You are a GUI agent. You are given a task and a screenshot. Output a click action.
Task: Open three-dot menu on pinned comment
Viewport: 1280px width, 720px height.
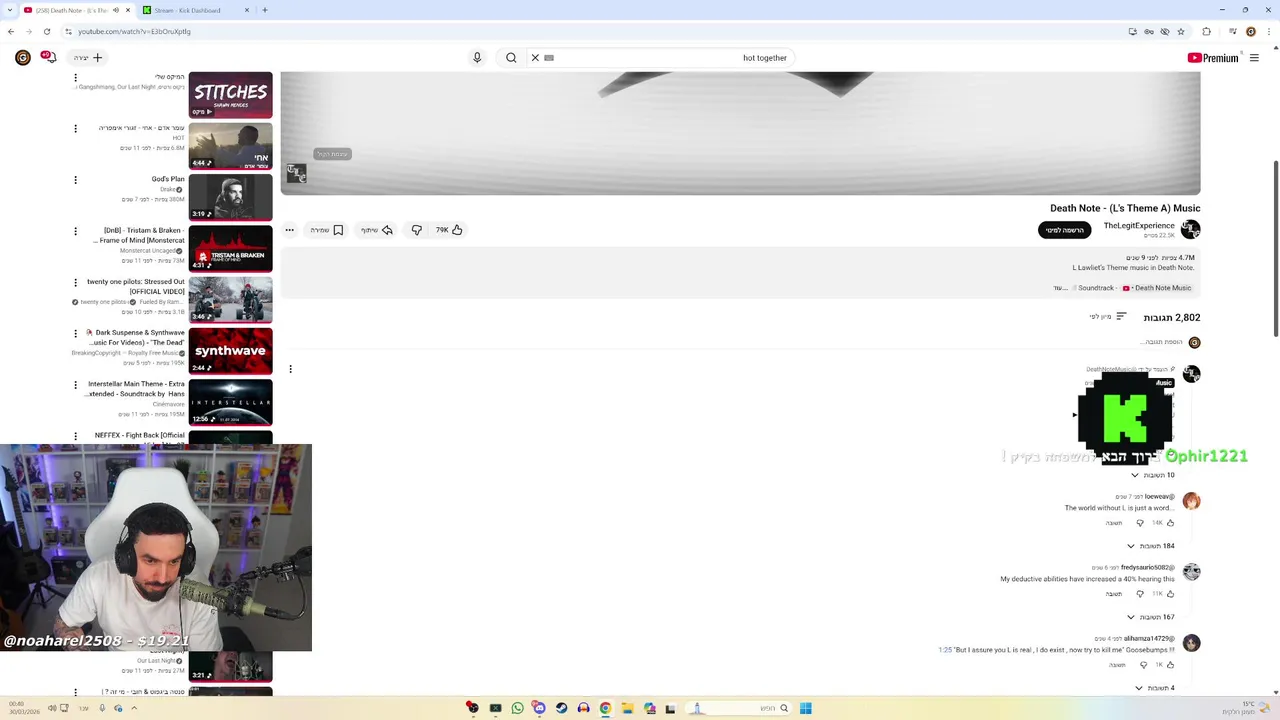click(x=290, y=369)
